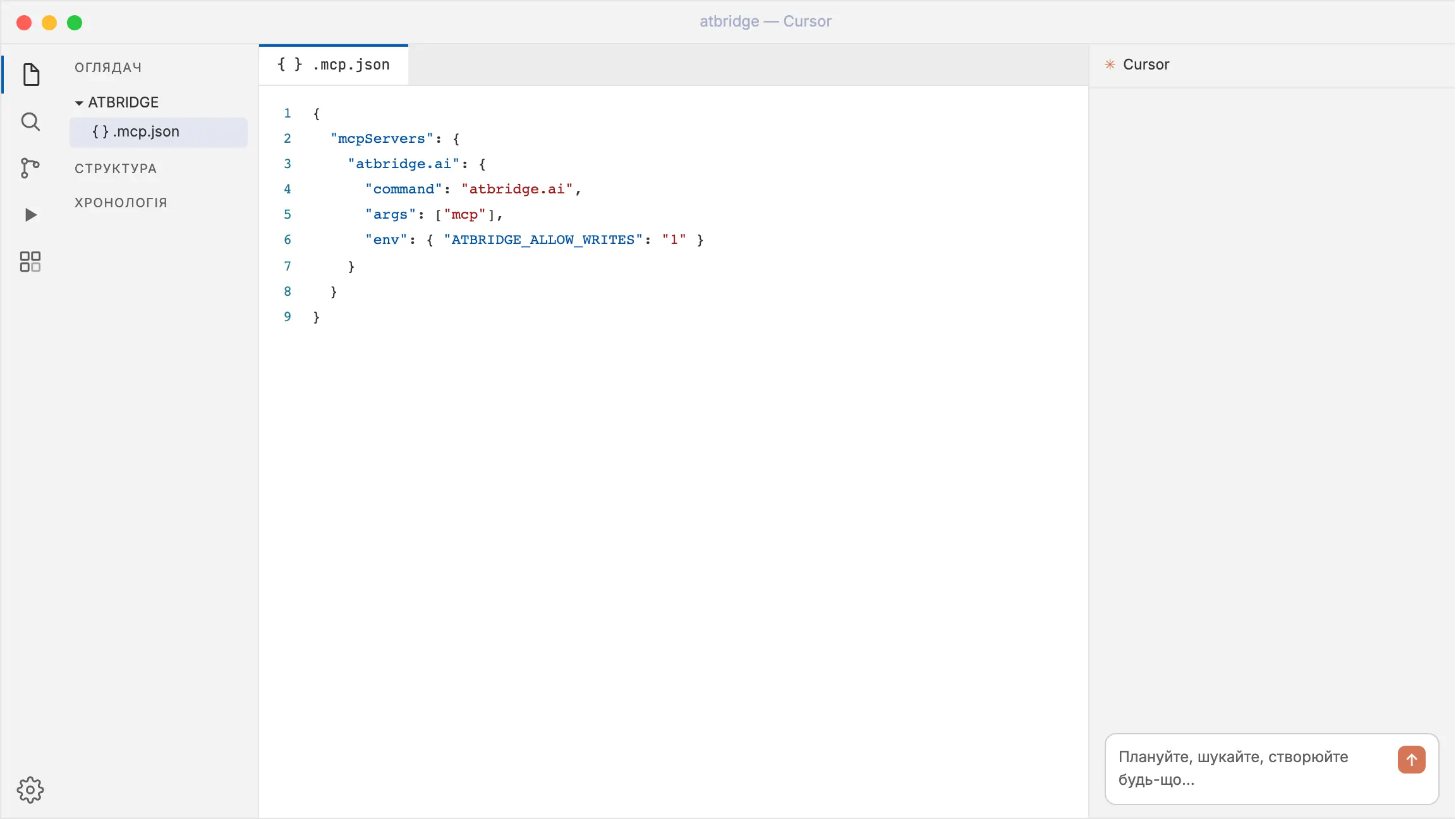Click the braces icon on .mcp.json tab

[290, 64]
